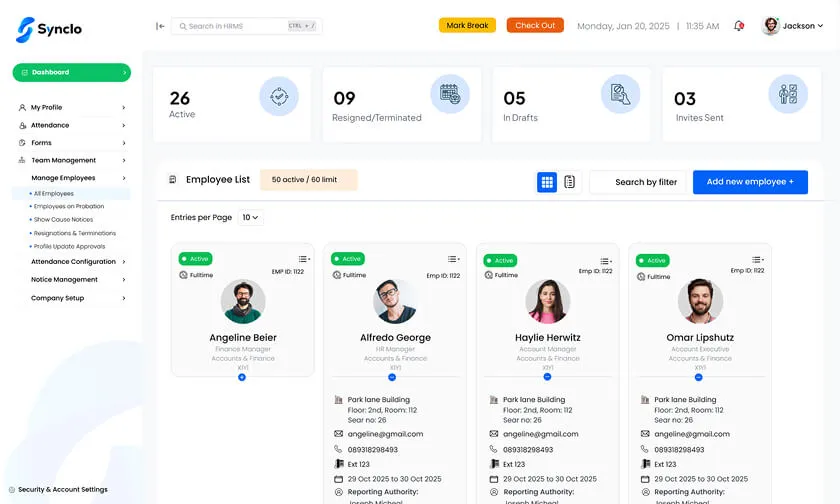The height and width of the screenshot is (504, 840).
Task: Click the Mark Break button
Action: click(x=467, y=26)
